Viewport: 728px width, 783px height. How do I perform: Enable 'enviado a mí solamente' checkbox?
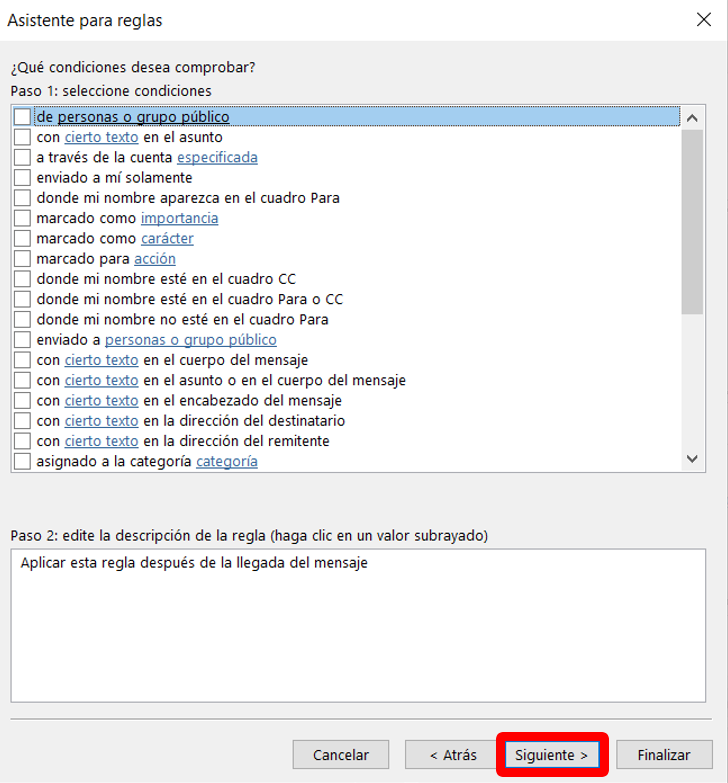point(22,178)
